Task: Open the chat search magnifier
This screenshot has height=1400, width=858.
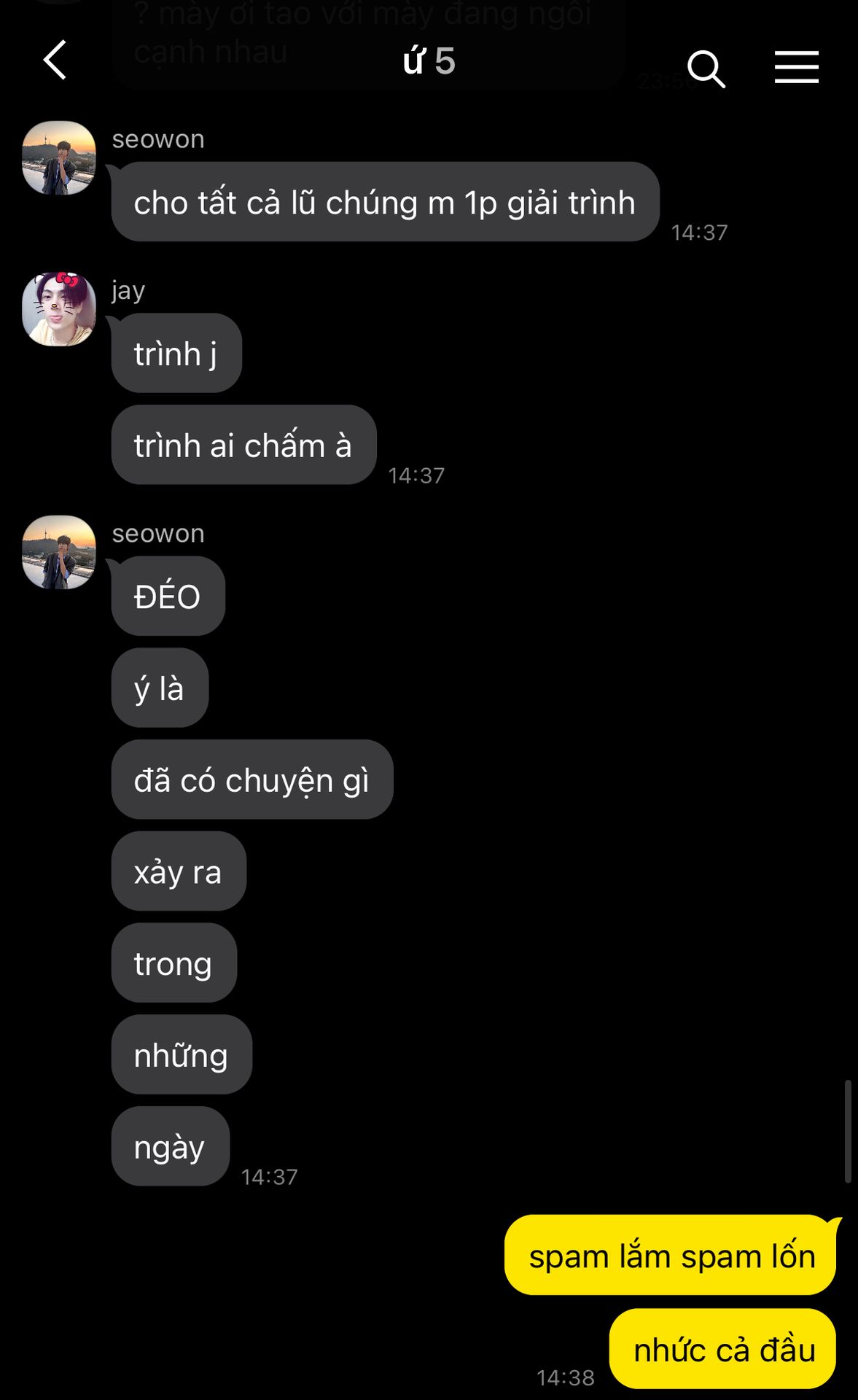Action: [706, 69]
